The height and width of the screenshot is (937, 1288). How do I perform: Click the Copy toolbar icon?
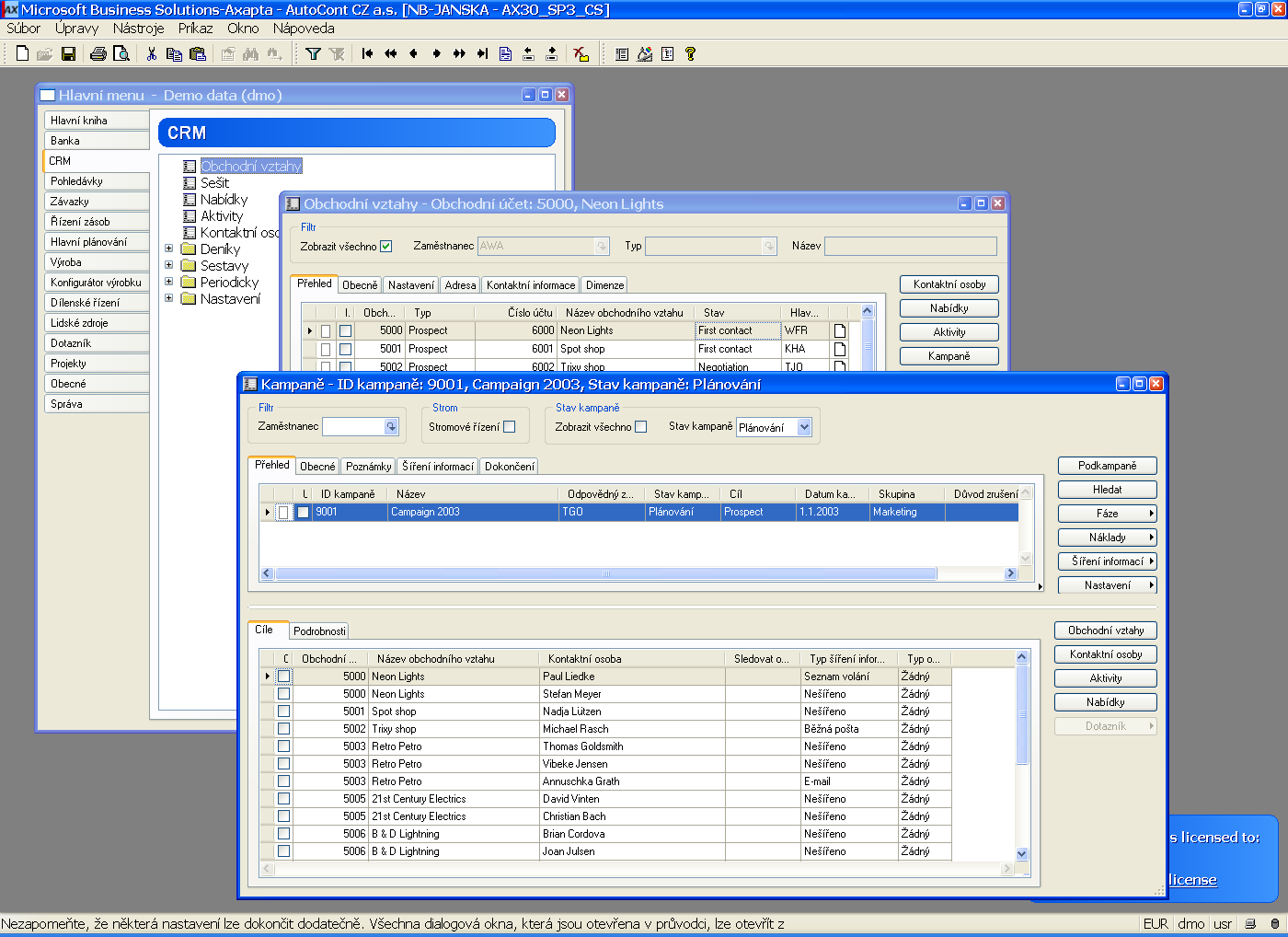174,53
